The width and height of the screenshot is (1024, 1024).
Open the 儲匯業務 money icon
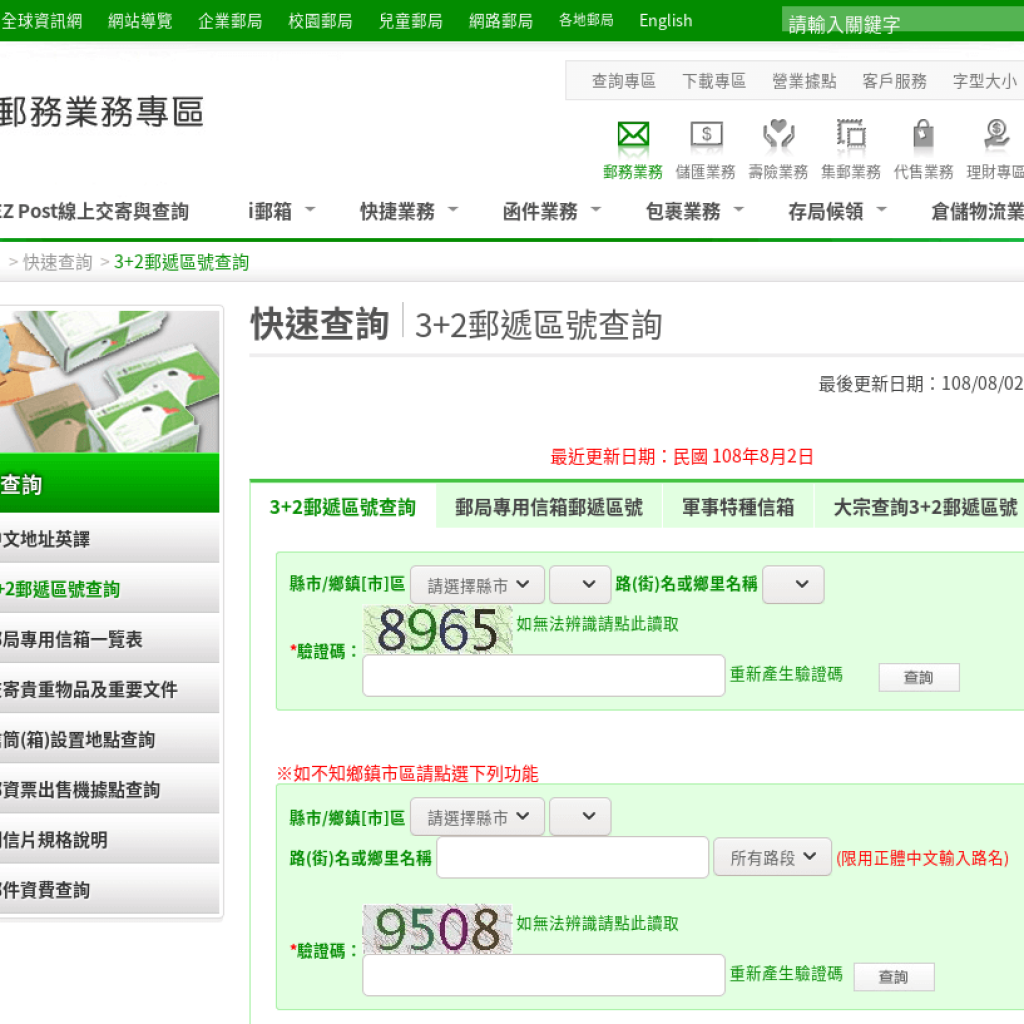[706, 135]
